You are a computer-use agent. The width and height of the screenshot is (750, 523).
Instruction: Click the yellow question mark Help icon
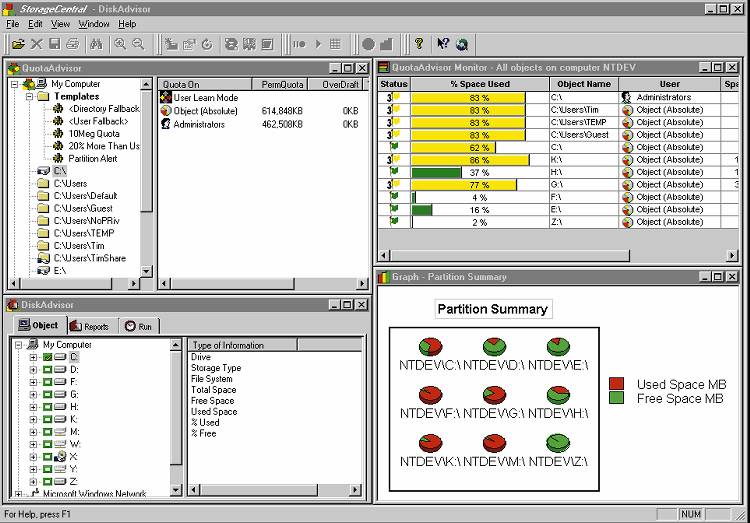[x=419, y=44]
